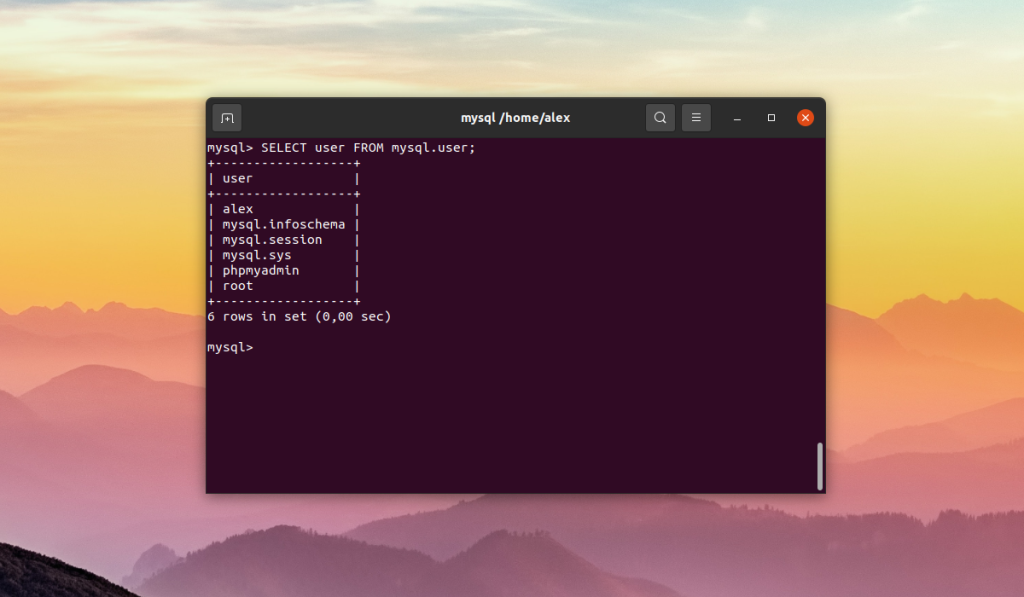Open a new terminal tab

(227, 118)
